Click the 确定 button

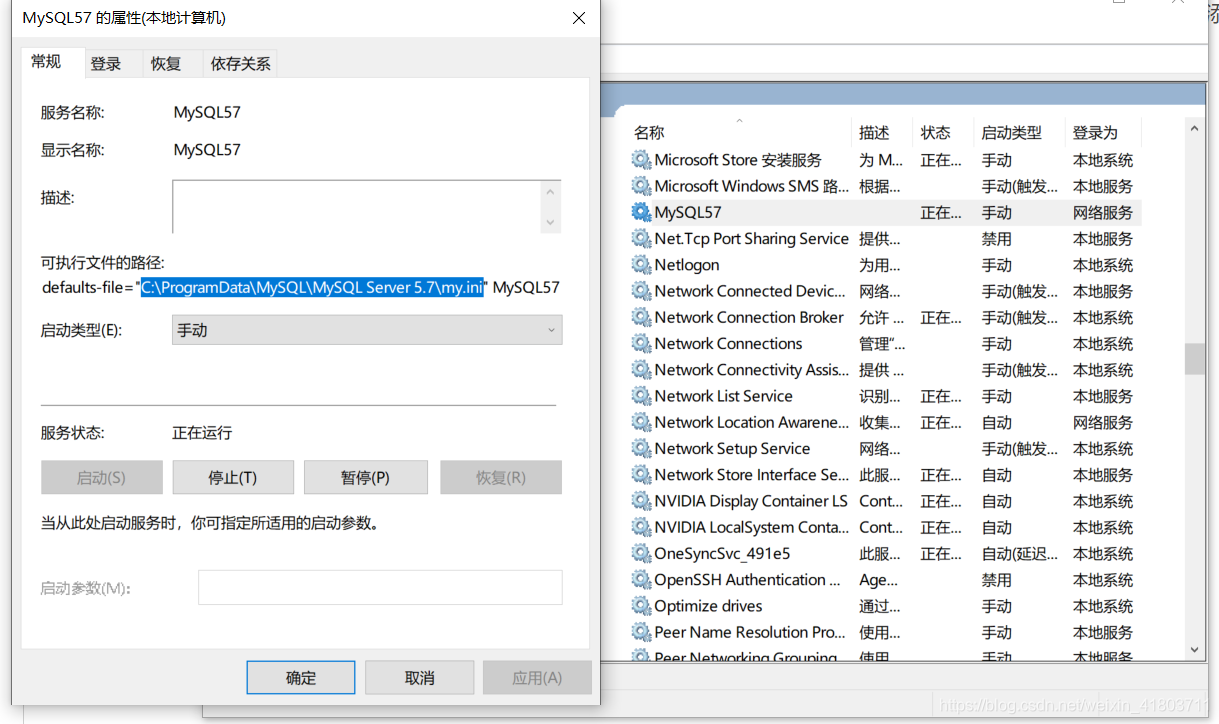coord(301,677)
